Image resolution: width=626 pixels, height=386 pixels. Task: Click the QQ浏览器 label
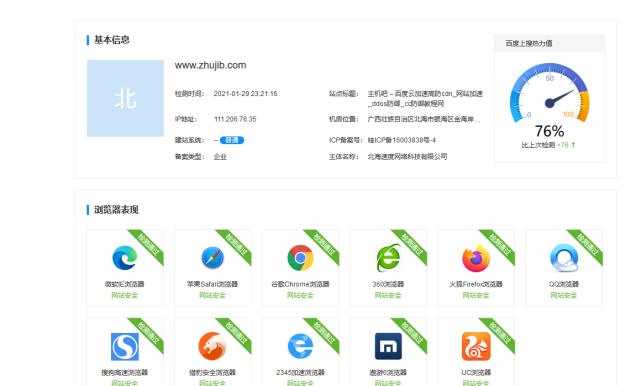click(x=564, y=284)
